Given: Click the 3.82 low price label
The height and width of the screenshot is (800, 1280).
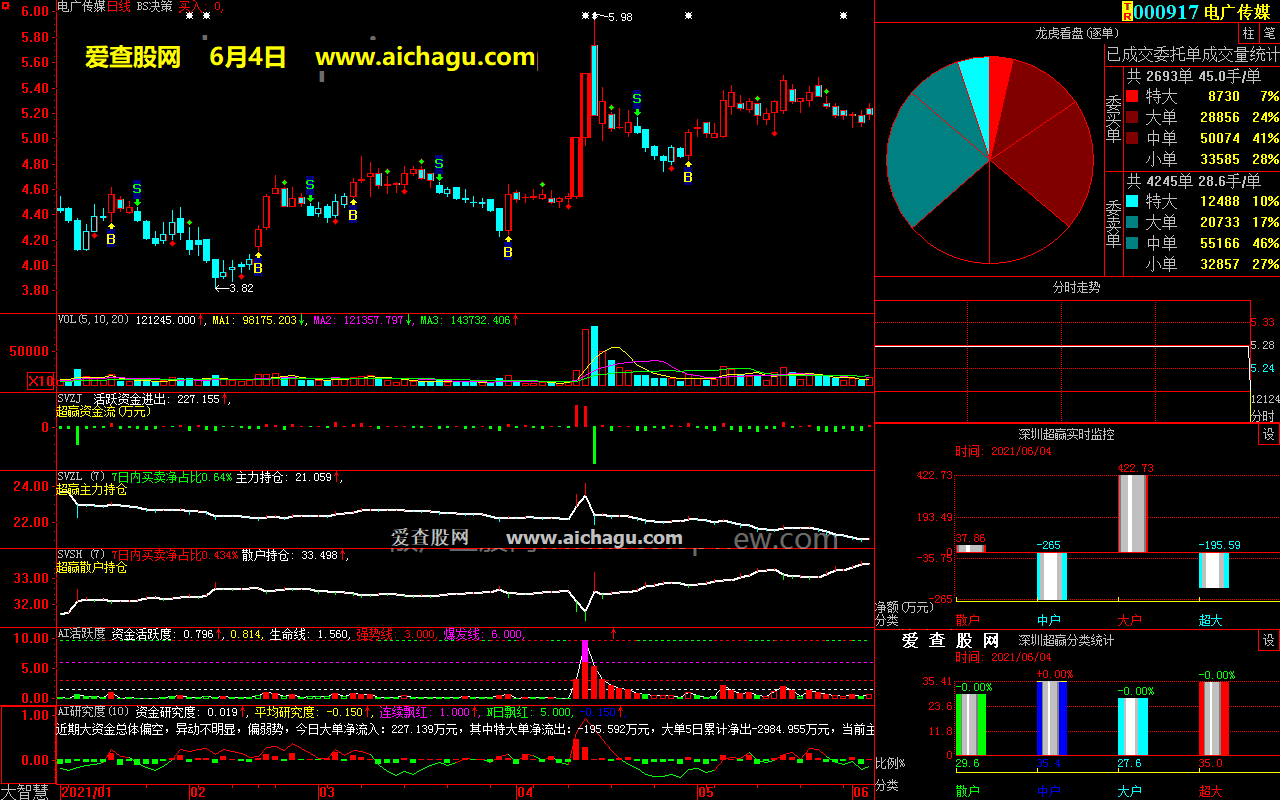Looking at the screenshot, I should tap(240, 288).
